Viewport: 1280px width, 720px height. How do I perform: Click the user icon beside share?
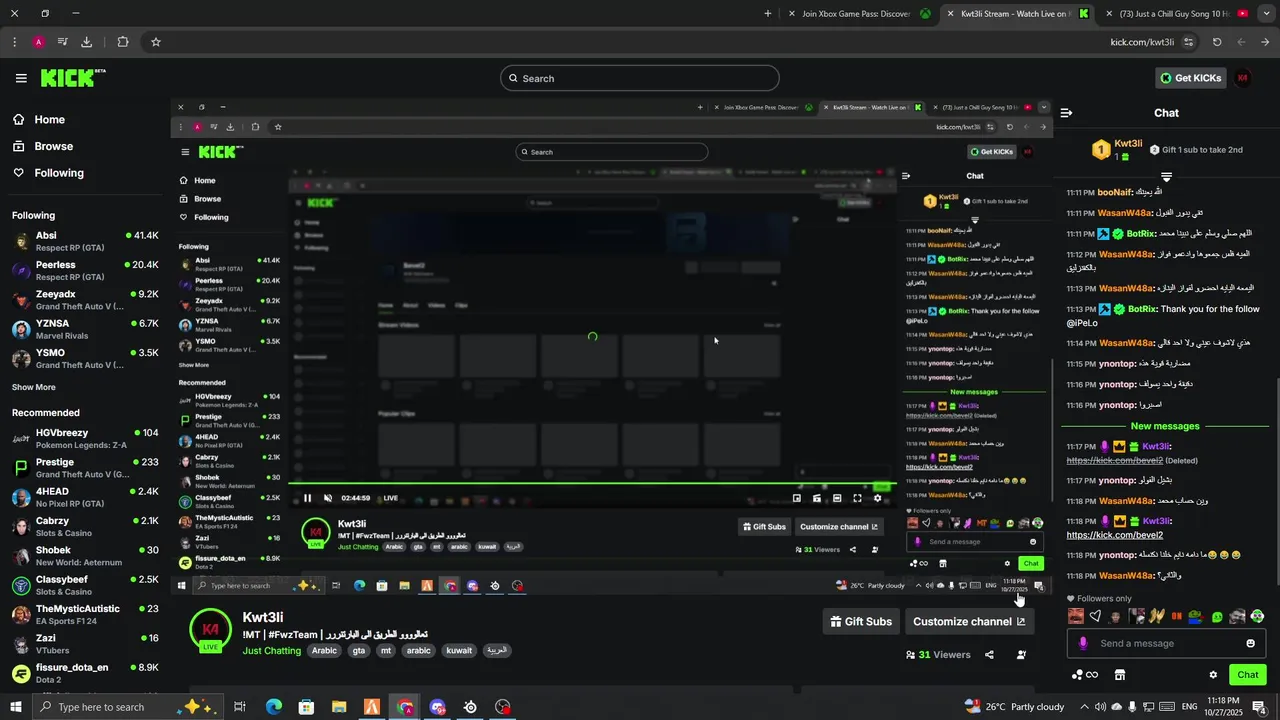coord(1021,655)
